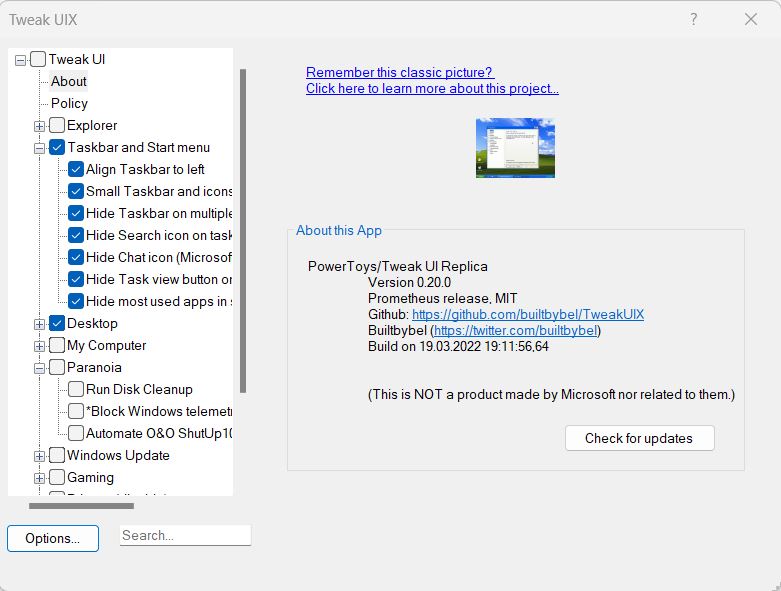Collapse the Paranoia tree node
Viewport: 781px width, 591px height.
(x=39, y=368)
